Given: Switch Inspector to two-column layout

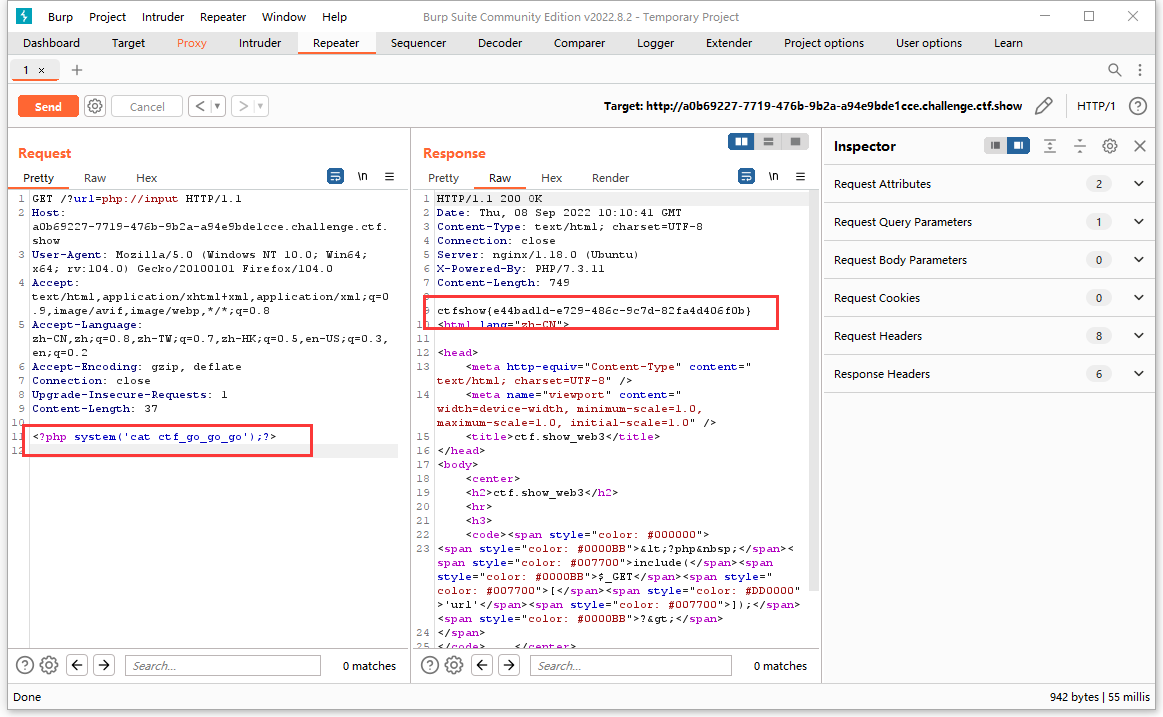Looking at the screenshot, I should click(1018, 146).
